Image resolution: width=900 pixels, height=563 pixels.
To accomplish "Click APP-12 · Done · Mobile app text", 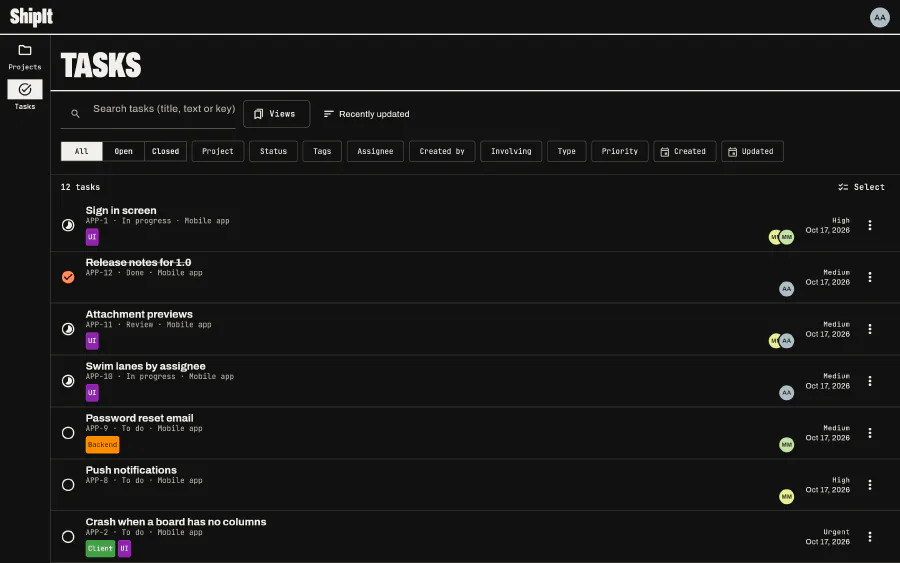I will tap(144, 273).
